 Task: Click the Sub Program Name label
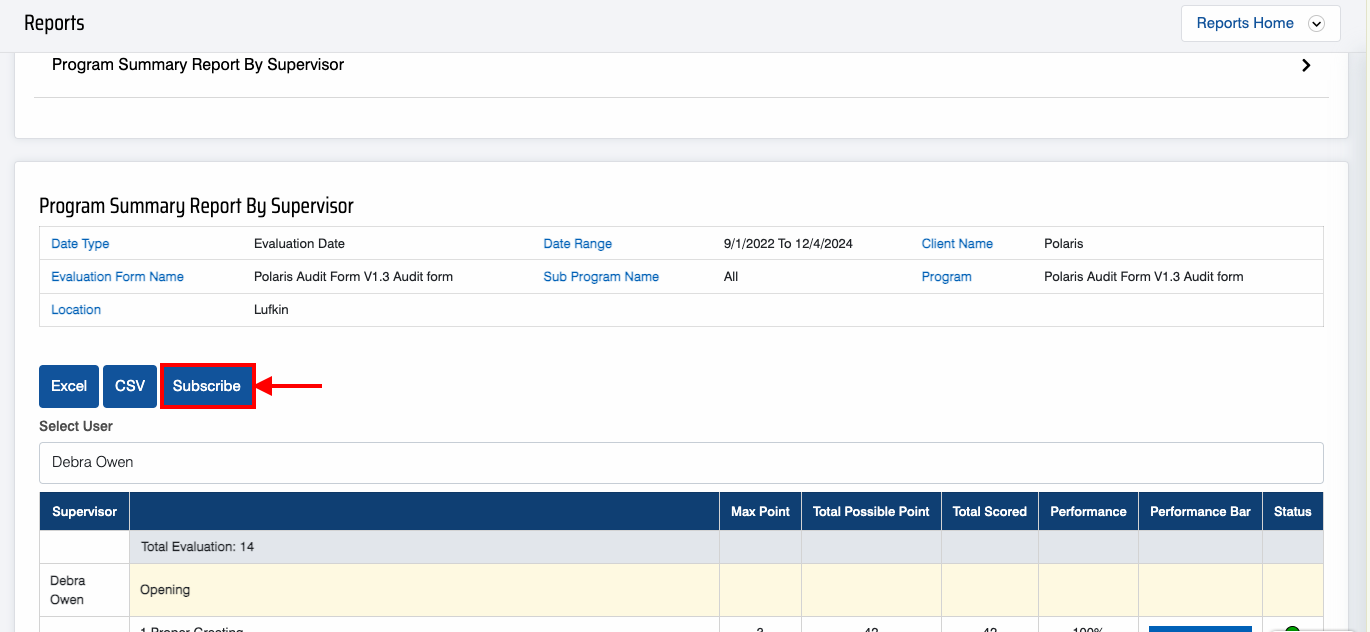[601, 277]
